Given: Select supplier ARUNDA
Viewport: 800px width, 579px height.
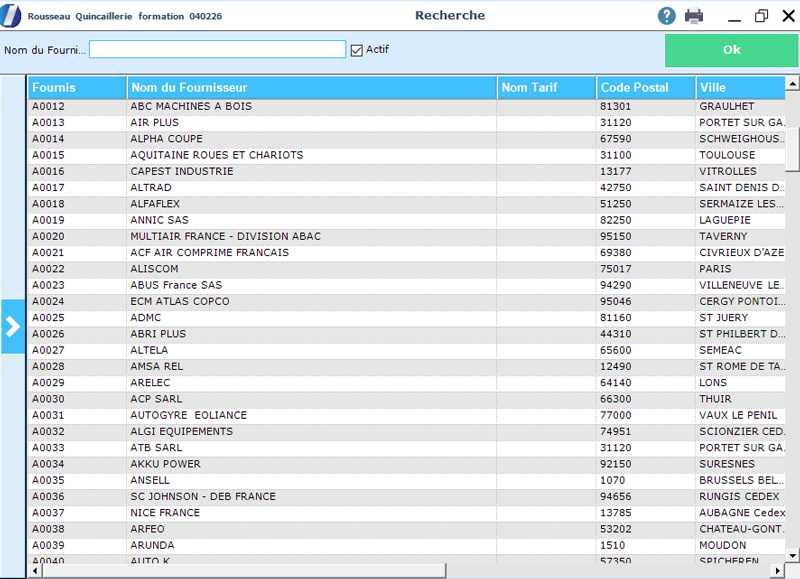Looking at the screenshot, I should [x=152, y=545].
